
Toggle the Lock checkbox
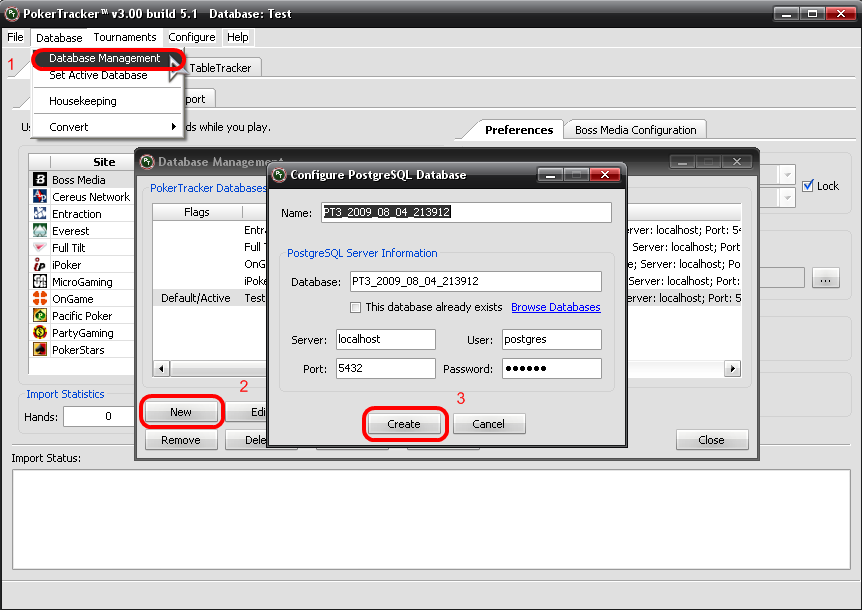(808, 186)
